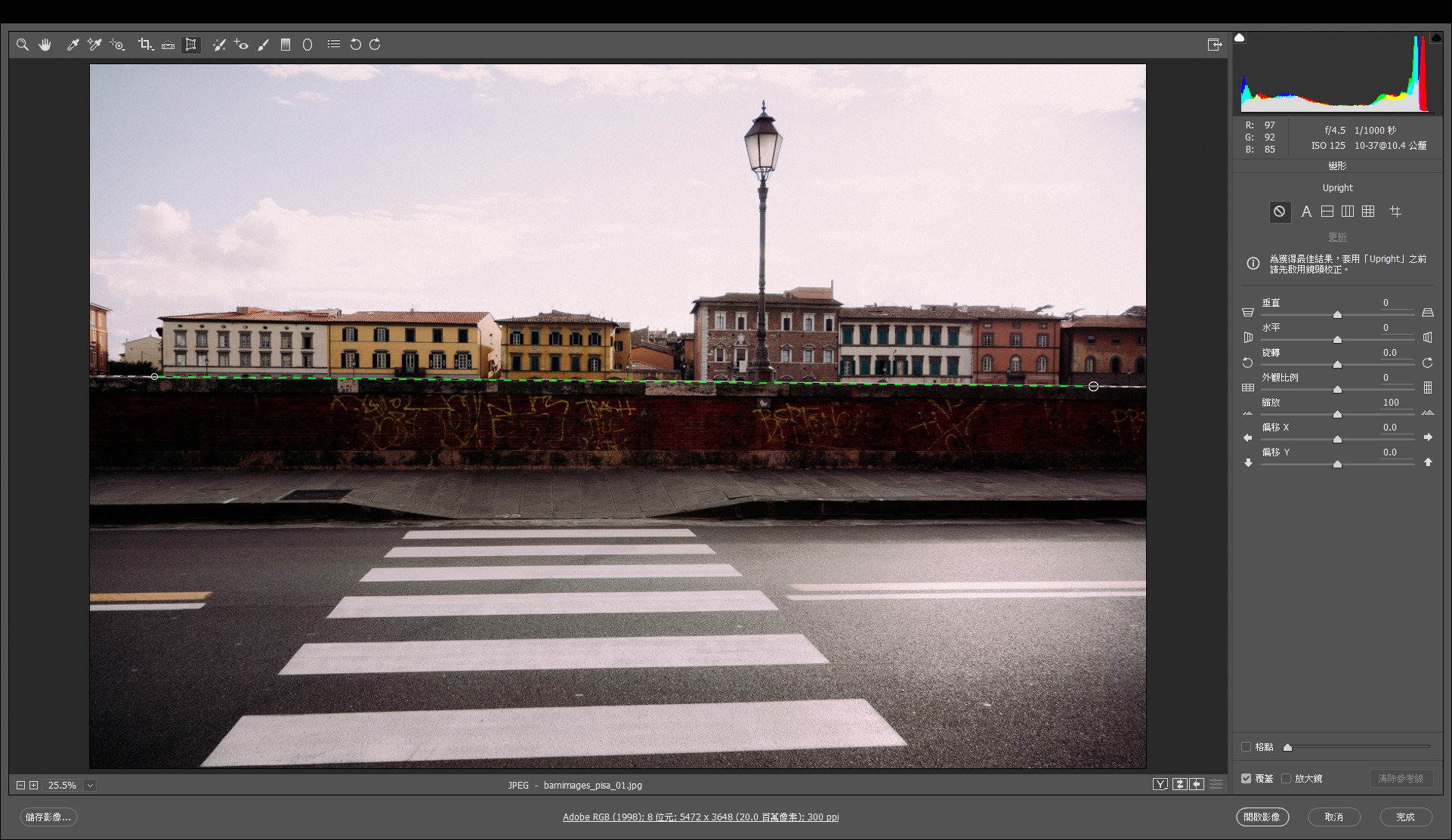
Task: Click the 開啟影像 button
Action: click(1262, 817)
